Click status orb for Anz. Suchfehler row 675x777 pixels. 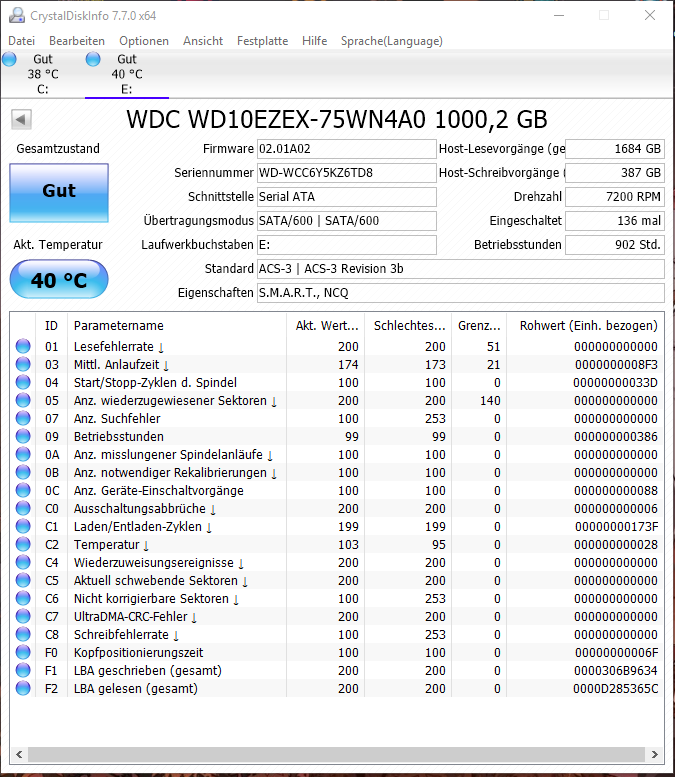click(23, 418)
